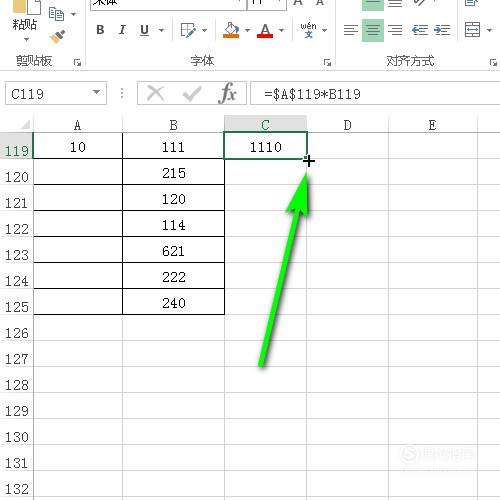Click cell A119 containing 10
Image resolution: width=500 pixels, height=500 pixels.
tap(78, 146)
